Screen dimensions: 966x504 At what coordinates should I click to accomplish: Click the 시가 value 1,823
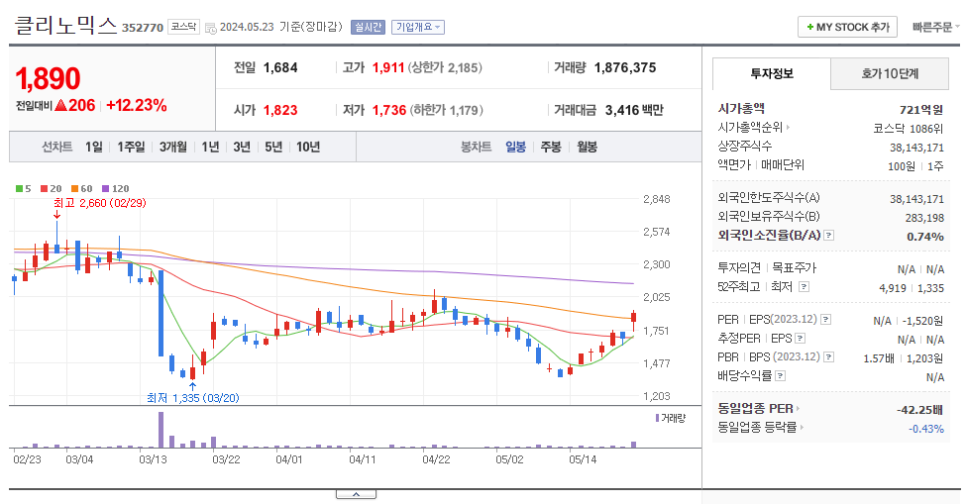tap(280, 110)
